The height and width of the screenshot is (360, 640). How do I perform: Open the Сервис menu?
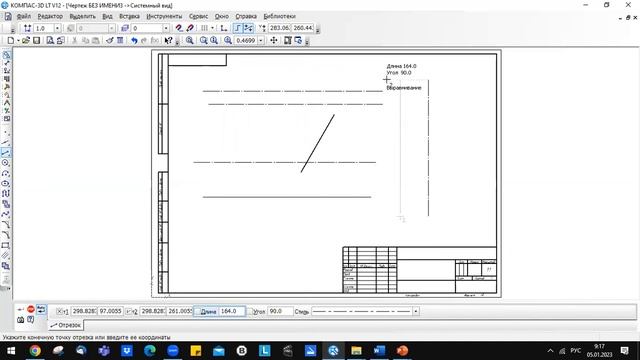coord(198,16)
